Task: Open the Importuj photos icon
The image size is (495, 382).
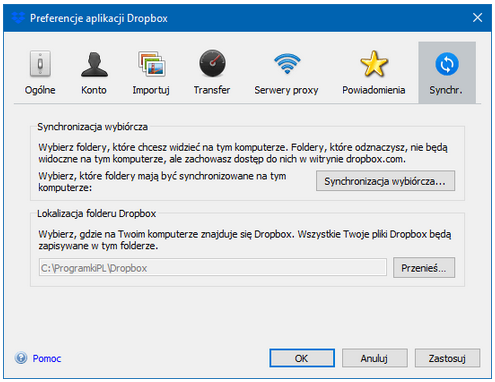Action: click(152, 64)
